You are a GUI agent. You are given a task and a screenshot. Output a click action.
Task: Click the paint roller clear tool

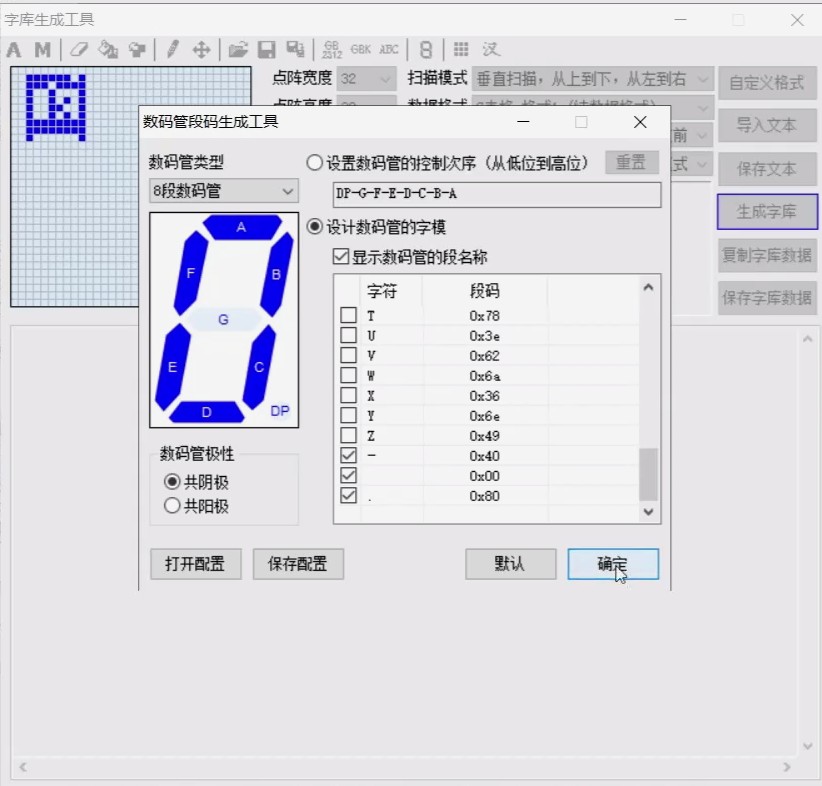(x=137, y=50)
